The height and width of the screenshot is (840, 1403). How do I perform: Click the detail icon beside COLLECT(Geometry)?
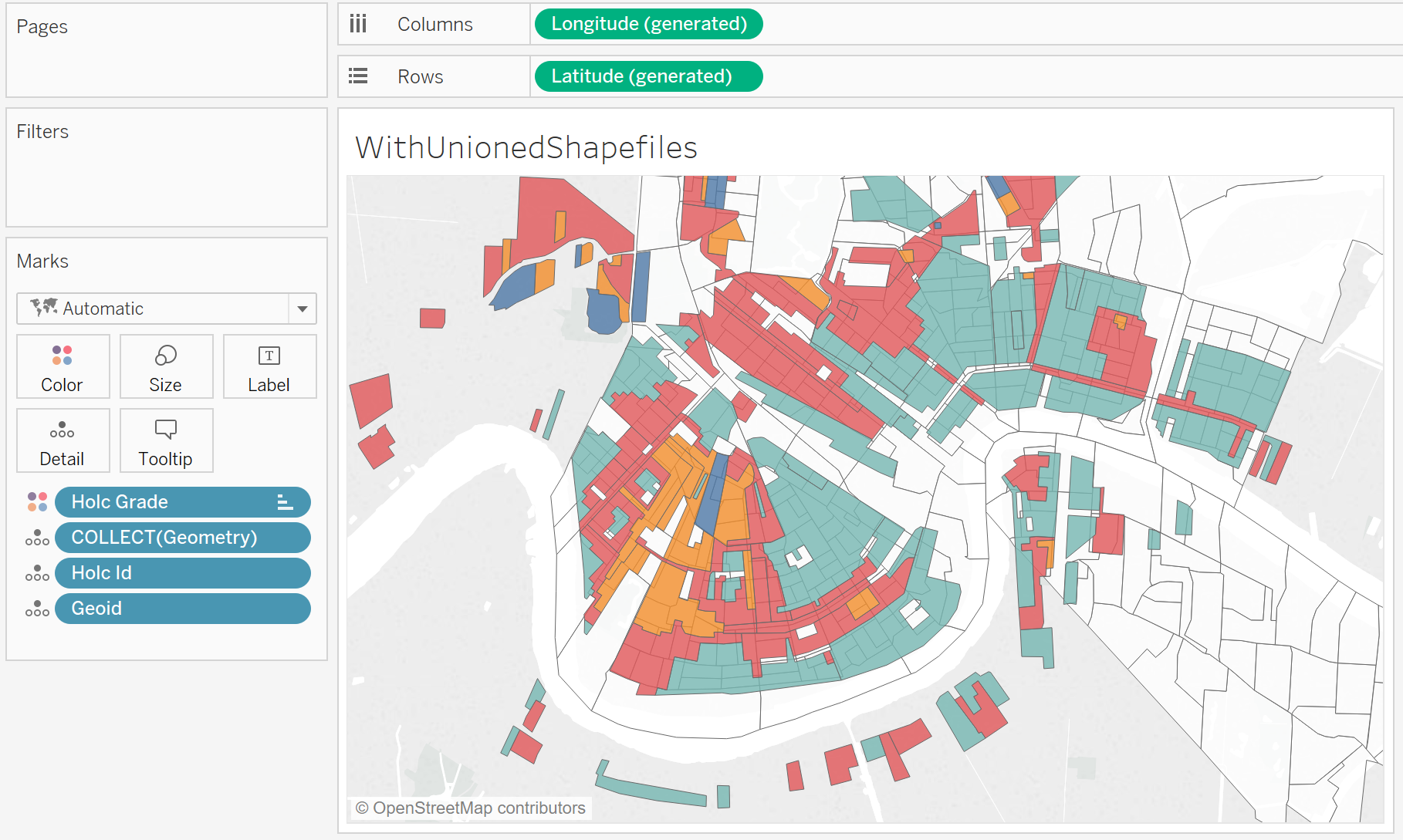37,538
